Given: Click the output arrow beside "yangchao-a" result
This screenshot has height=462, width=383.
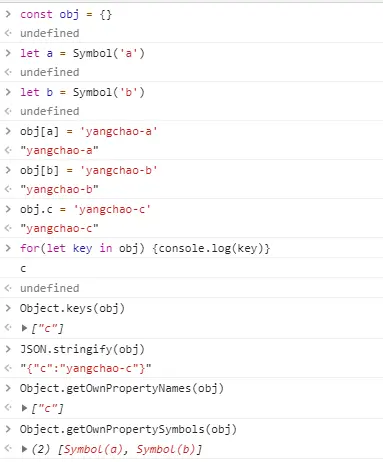Looking at the screenshot, I should tap(8, 150).
